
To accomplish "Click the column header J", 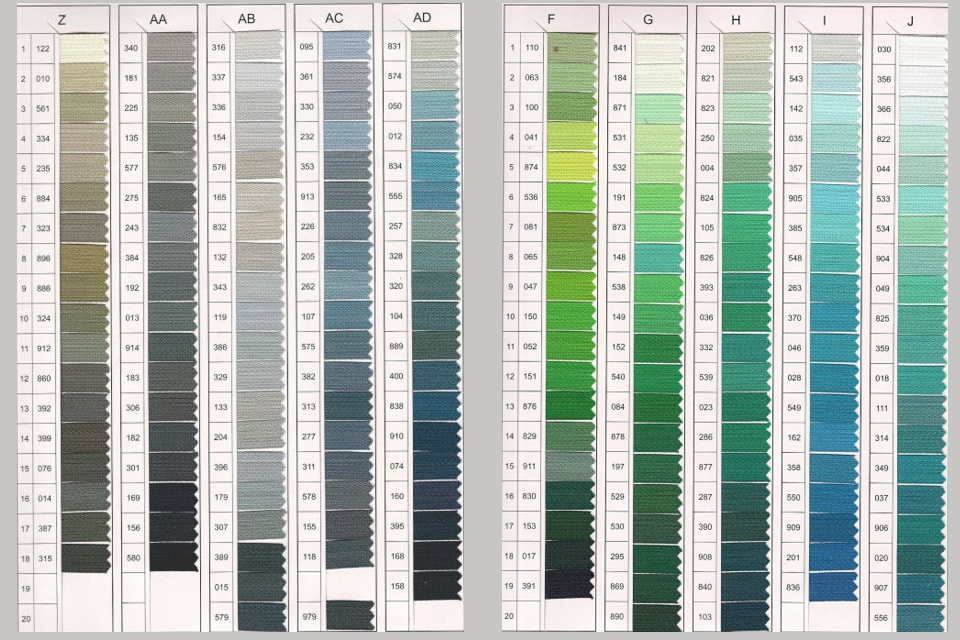I will click(x=910, y=21).
